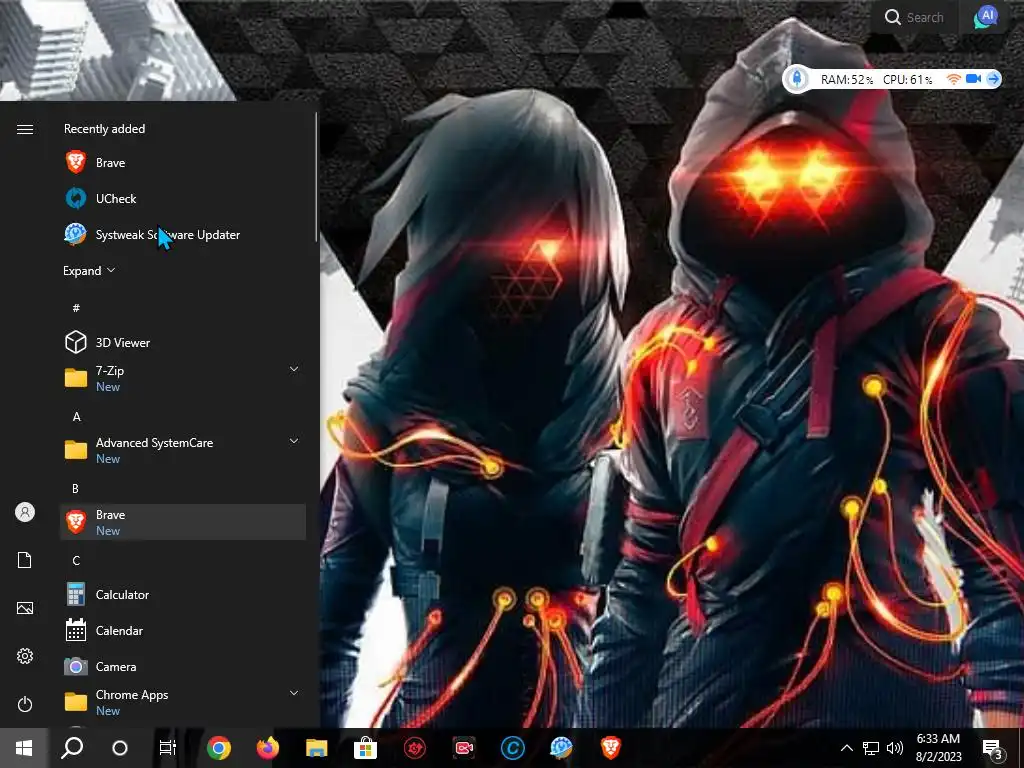The image size is (1024, 768).
Task: Click the camera icon in performance widget
Action: tap(973, 79)
